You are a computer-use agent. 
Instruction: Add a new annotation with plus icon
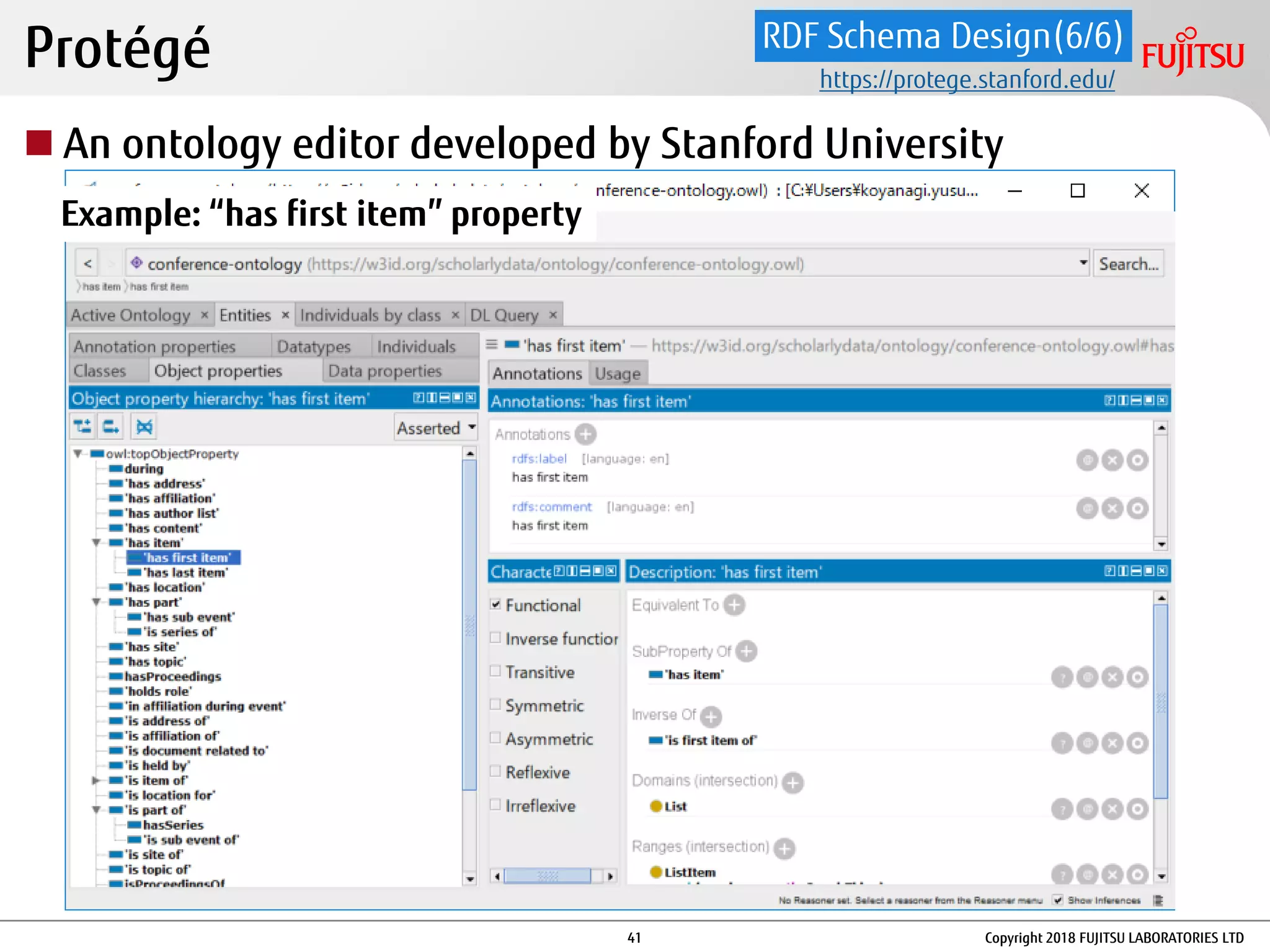point(585,434)
